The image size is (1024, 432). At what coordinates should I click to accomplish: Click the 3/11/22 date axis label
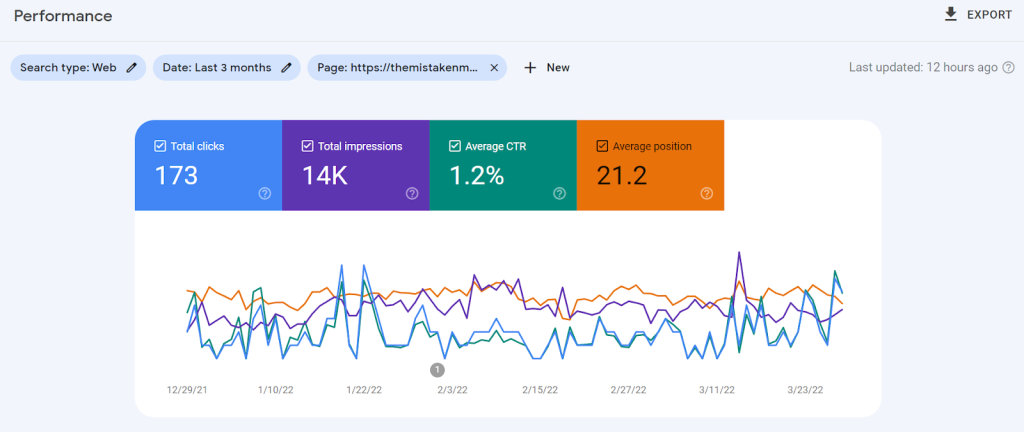pos(716,390)
